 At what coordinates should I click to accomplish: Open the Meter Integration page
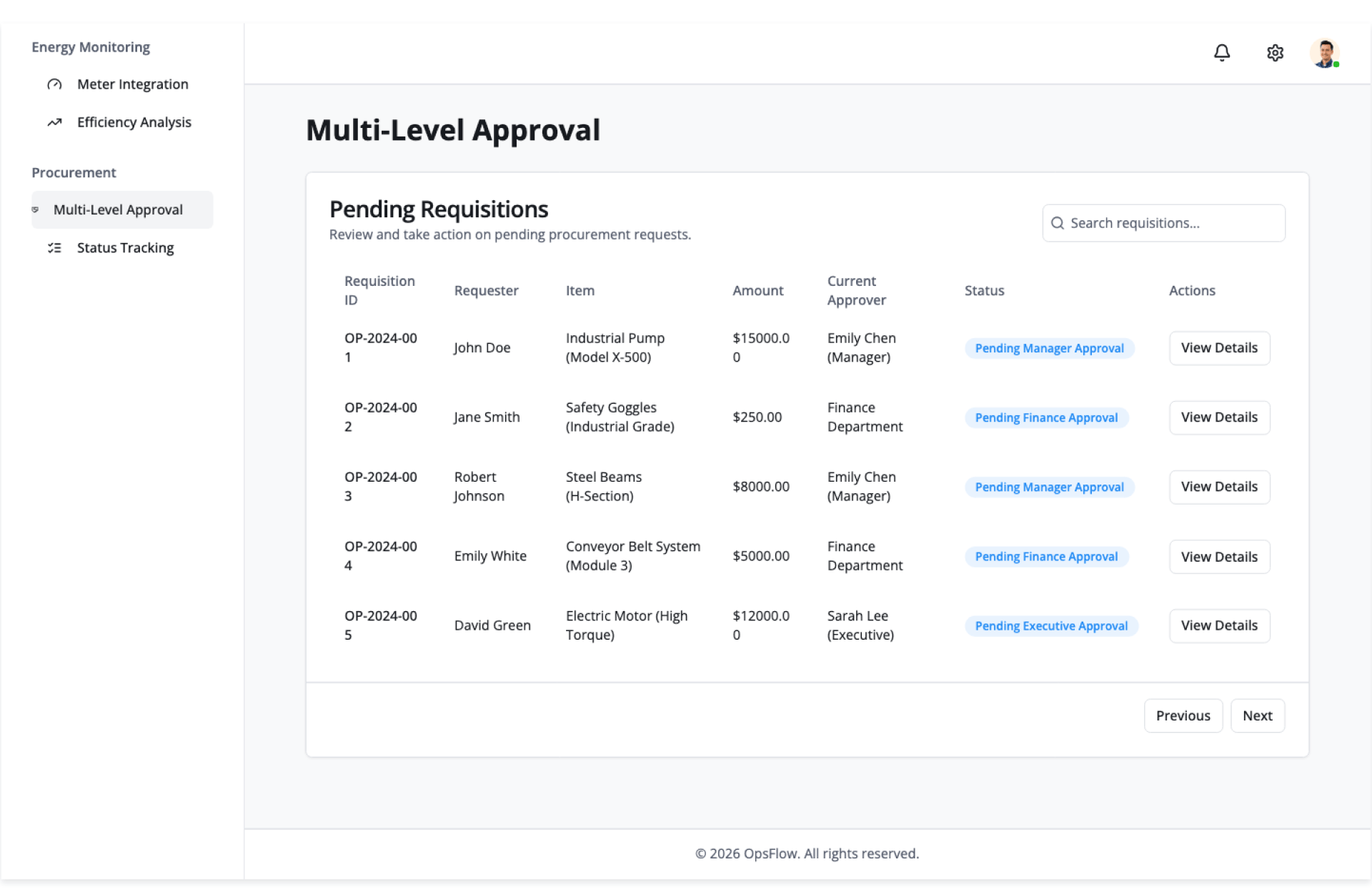pyautogui.click(x=132, y=84)
